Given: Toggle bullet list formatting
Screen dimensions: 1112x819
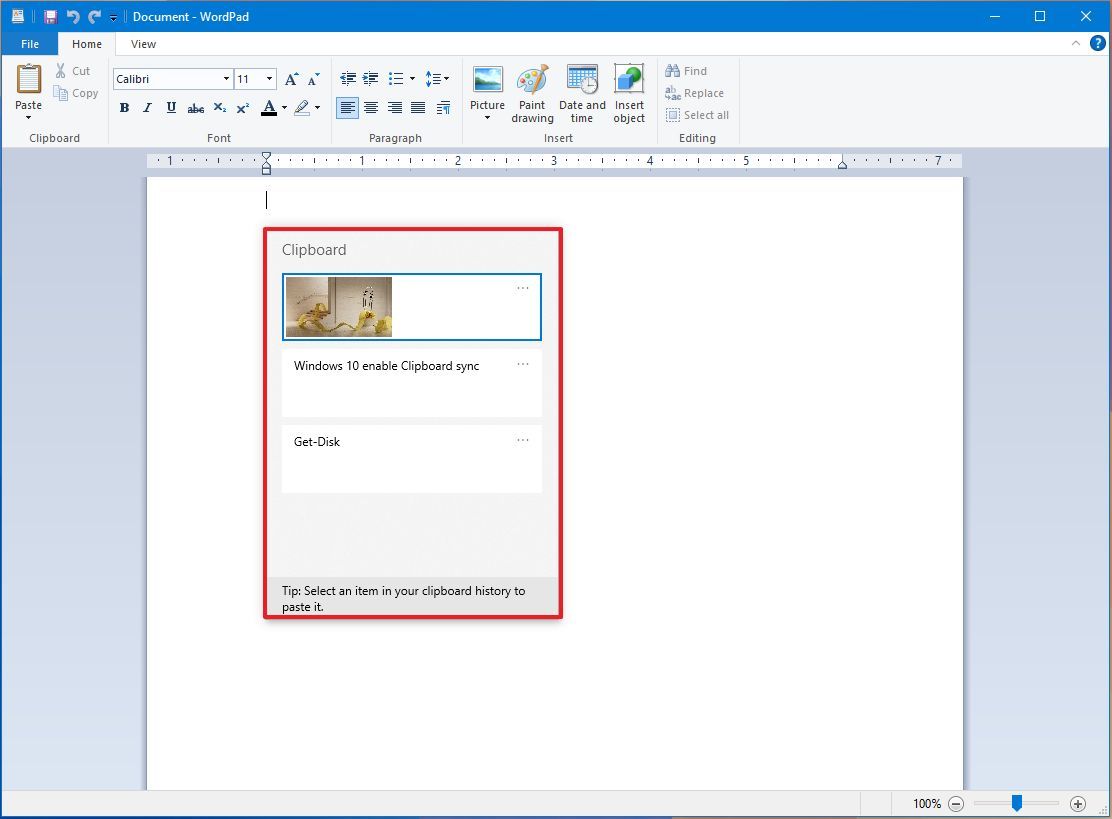Looking at the screenshot, I should [396, 78].
